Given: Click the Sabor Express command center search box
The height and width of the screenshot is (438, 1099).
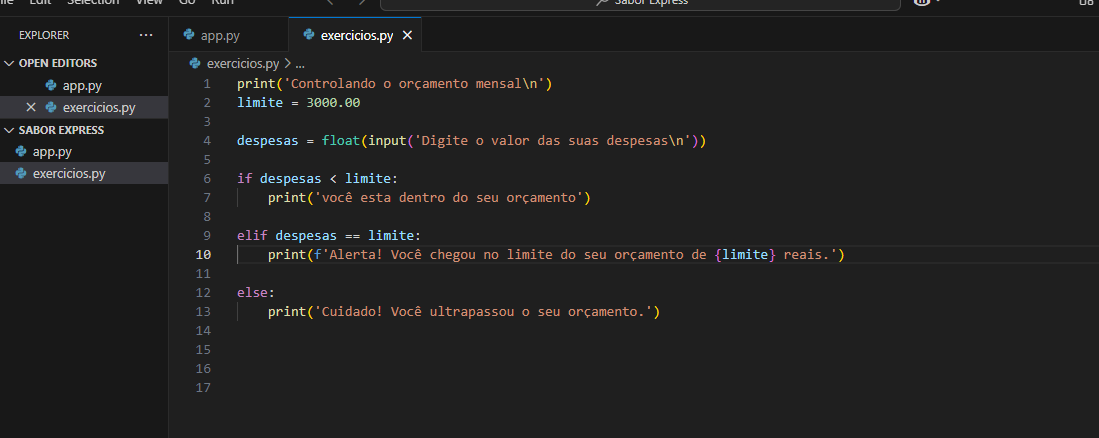Looking at the screenshot, I should [x=640, y=2].
